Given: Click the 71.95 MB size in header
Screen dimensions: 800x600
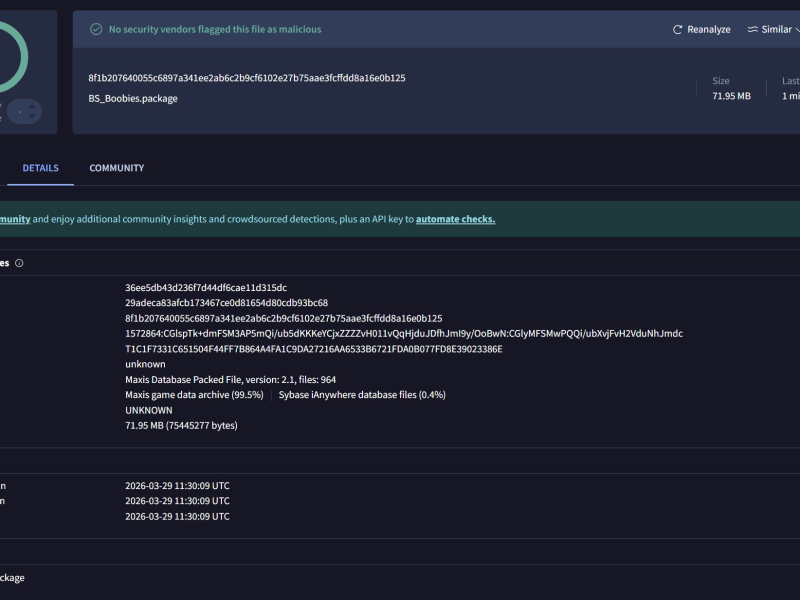Looking at the screenshot, I should click(x=731, y=96).
